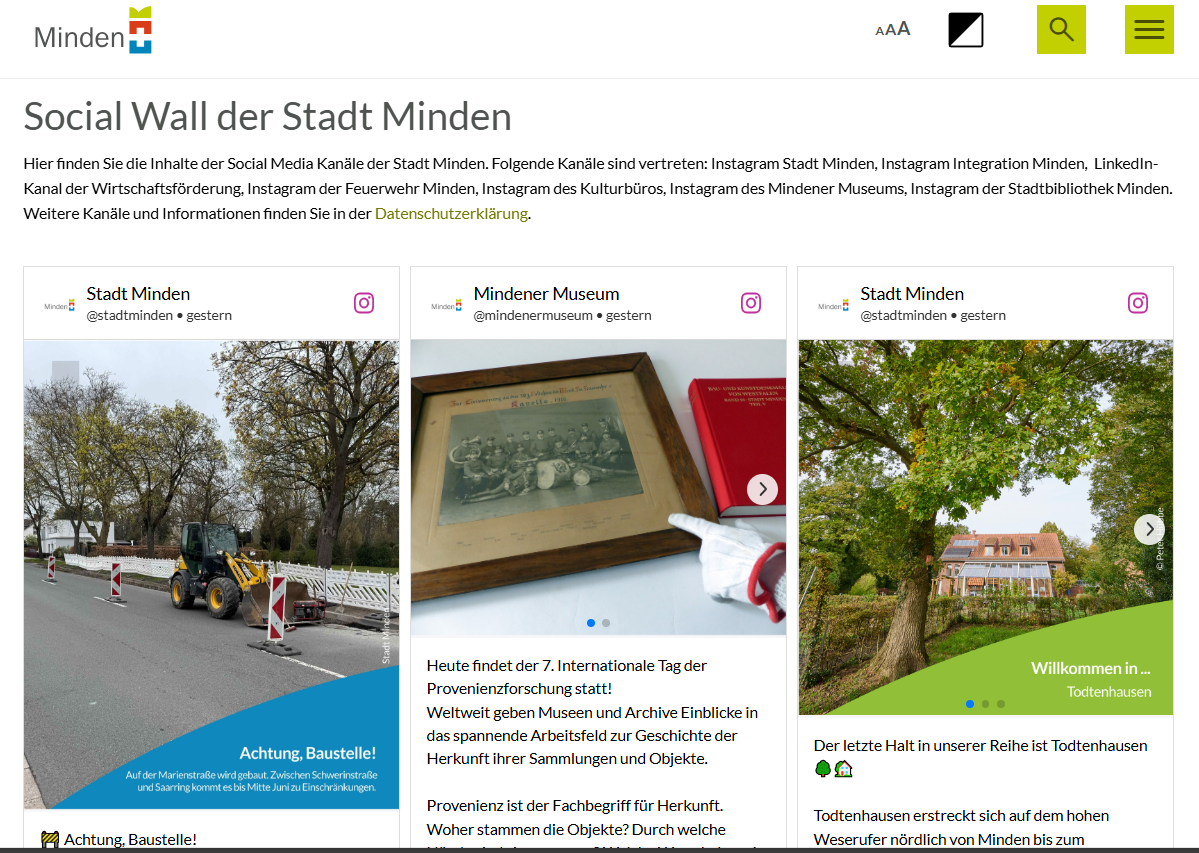Select the largest font size letter A
This screenshot has width=1199, height=853.
coord(904,28)
